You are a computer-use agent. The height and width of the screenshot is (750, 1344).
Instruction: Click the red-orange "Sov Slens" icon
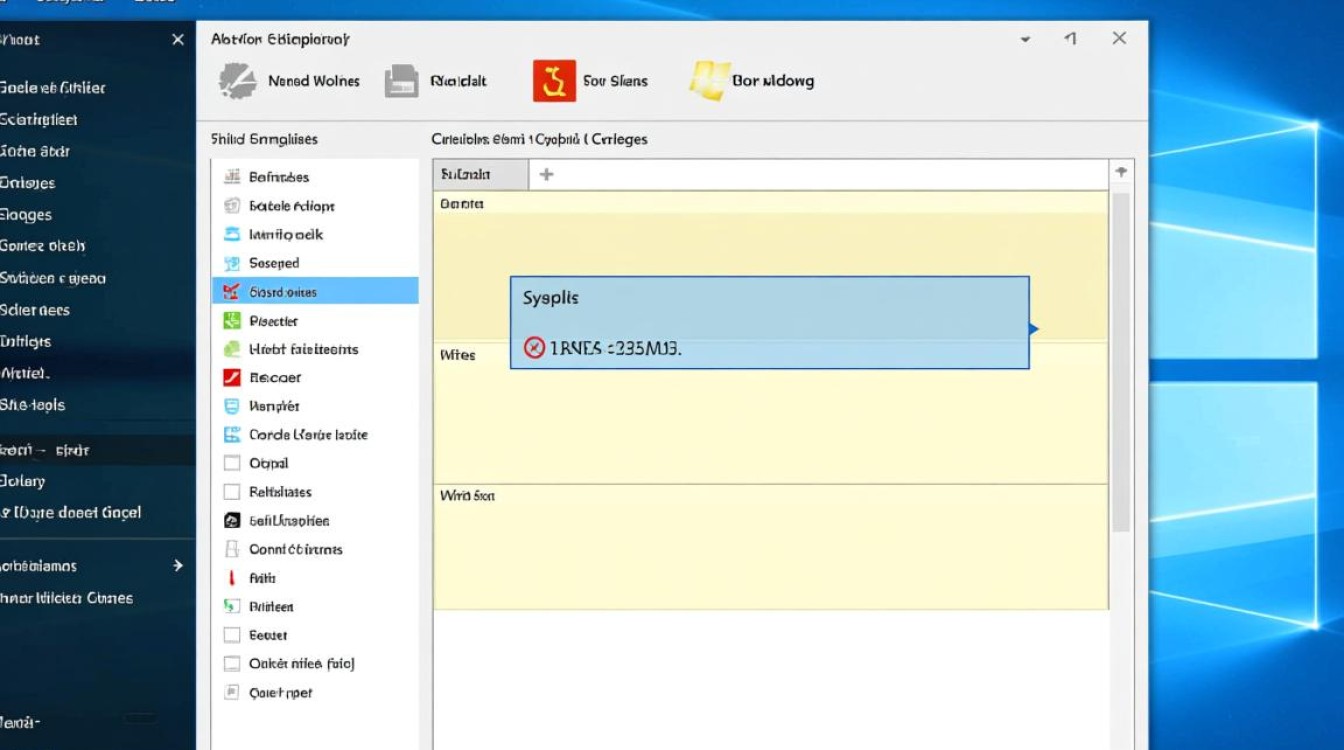click(x=554, y=81)
